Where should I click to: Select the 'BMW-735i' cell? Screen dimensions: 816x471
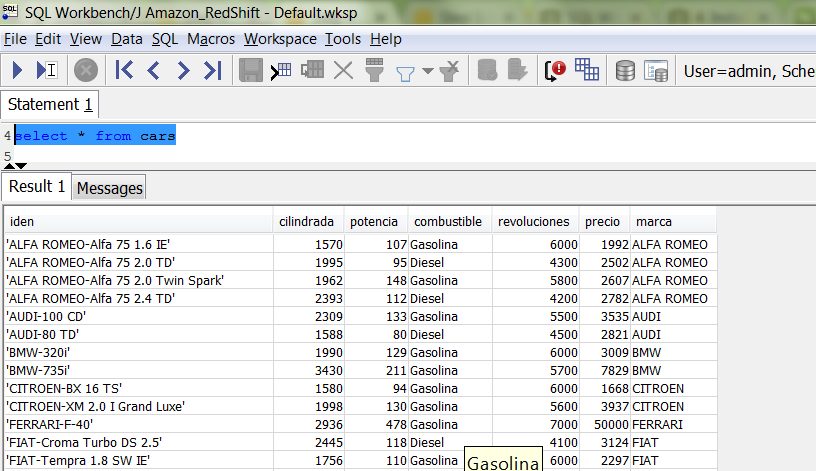coord(139,371)
